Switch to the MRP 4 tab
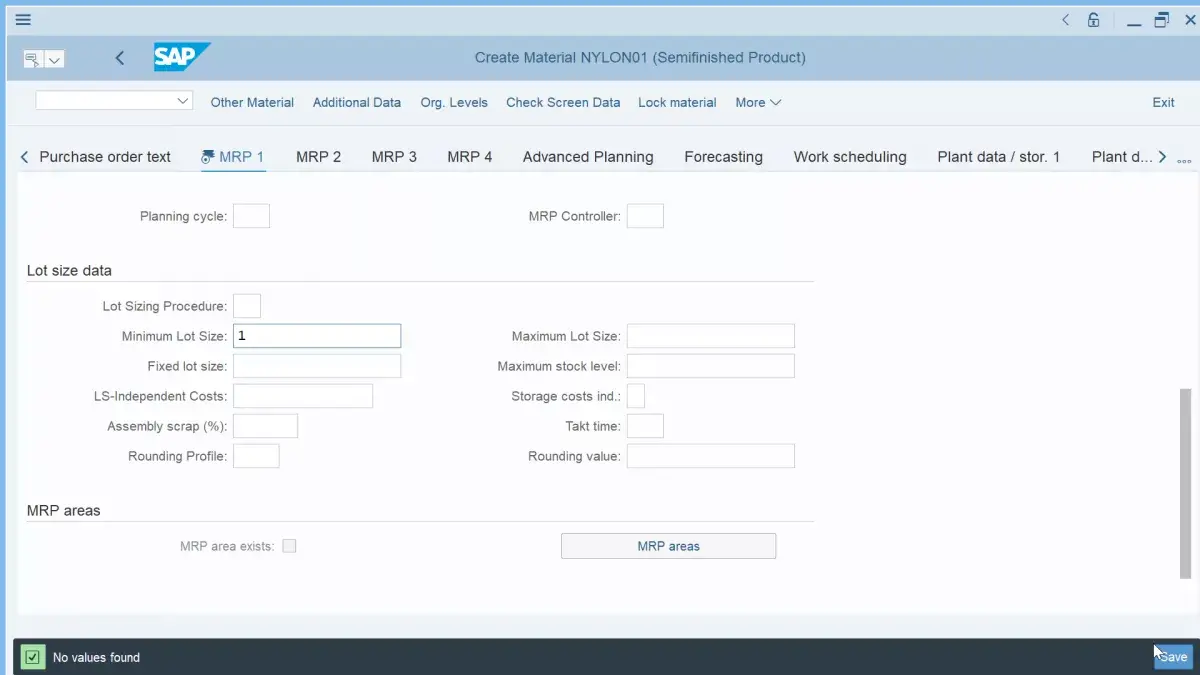The height and width of the screenshot is (675, 1200). [470, 157]
